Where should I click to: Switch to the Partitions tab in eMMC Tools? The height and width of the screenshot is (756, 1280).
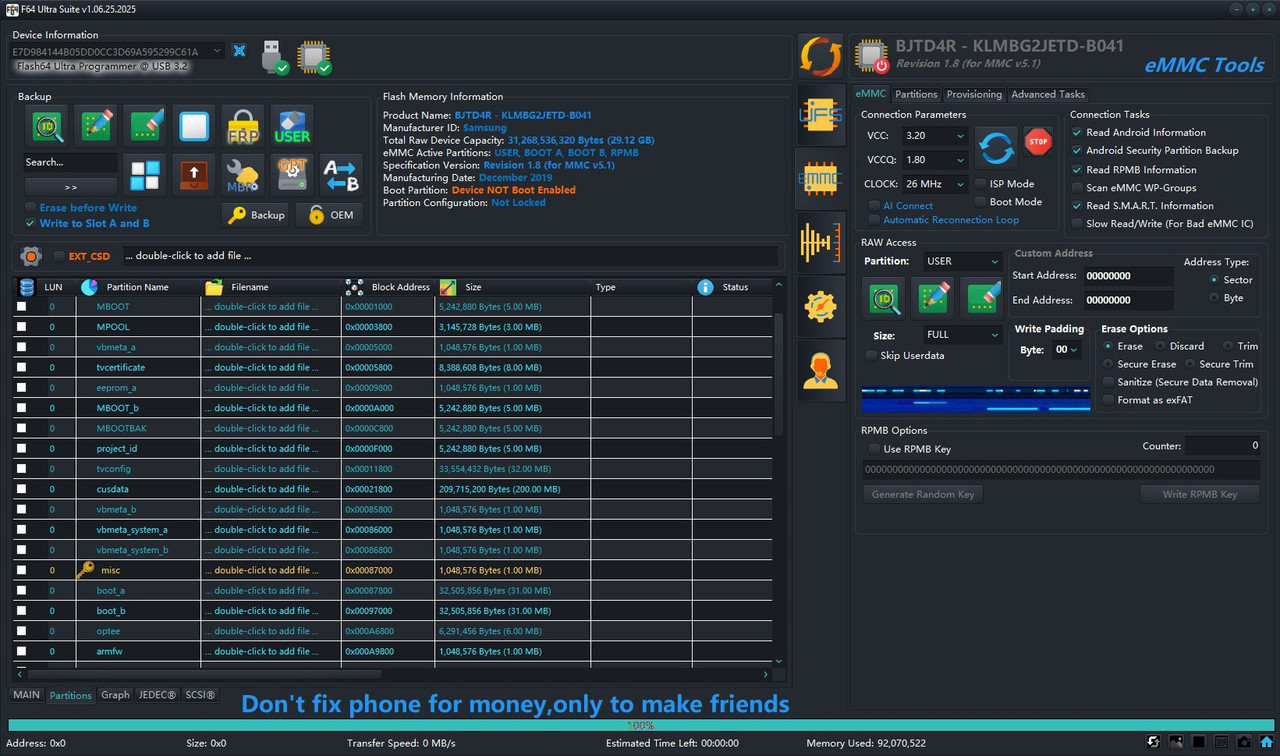click(x=916, y=94)
